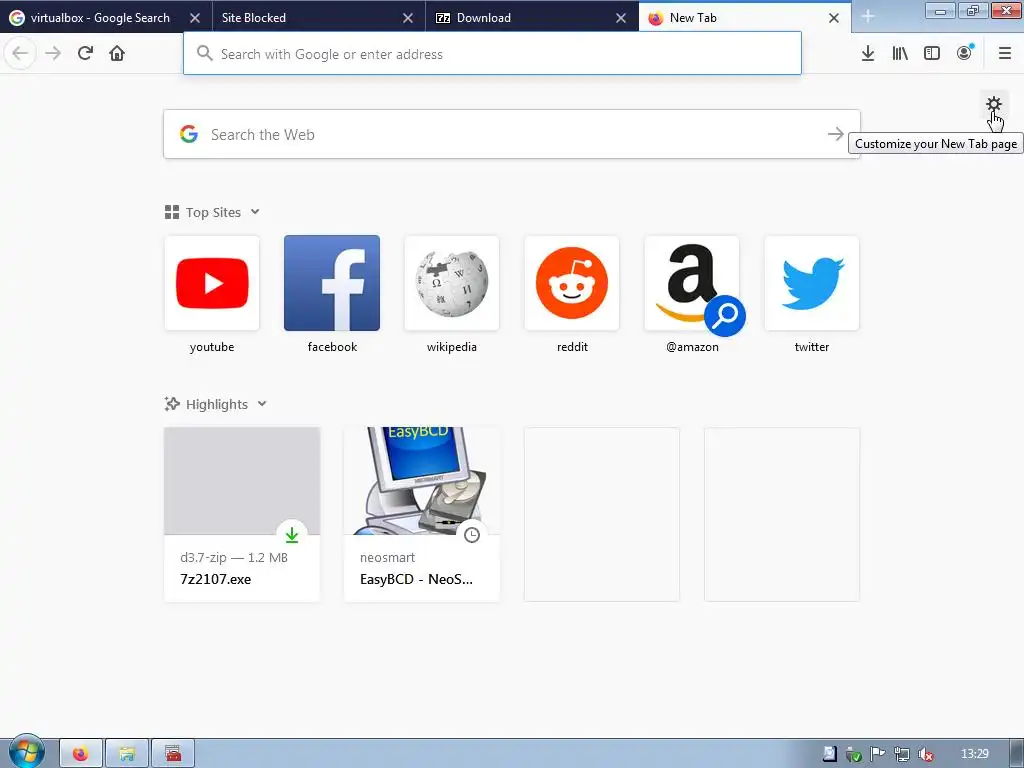Click the forward navigation arrow
1024x768 pixels.
(53, 54)
